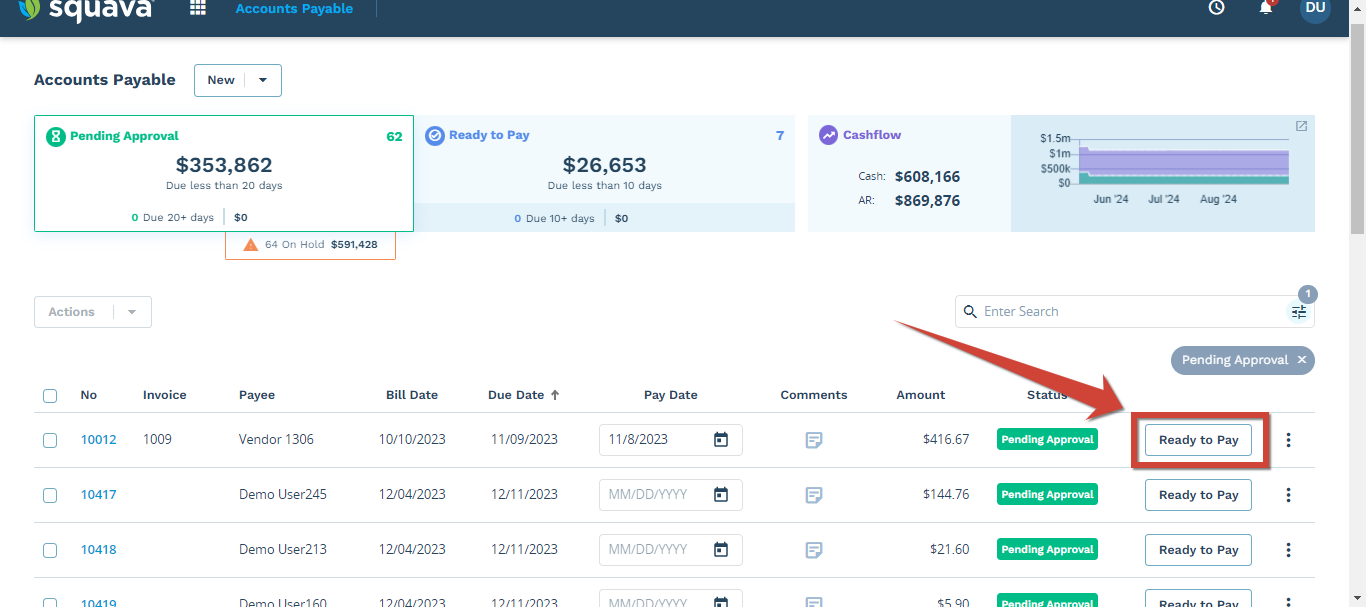Mark bill 10418 Ready to Pay
The height and width of the screenshot is (607, 1366).
[1198, 550]
